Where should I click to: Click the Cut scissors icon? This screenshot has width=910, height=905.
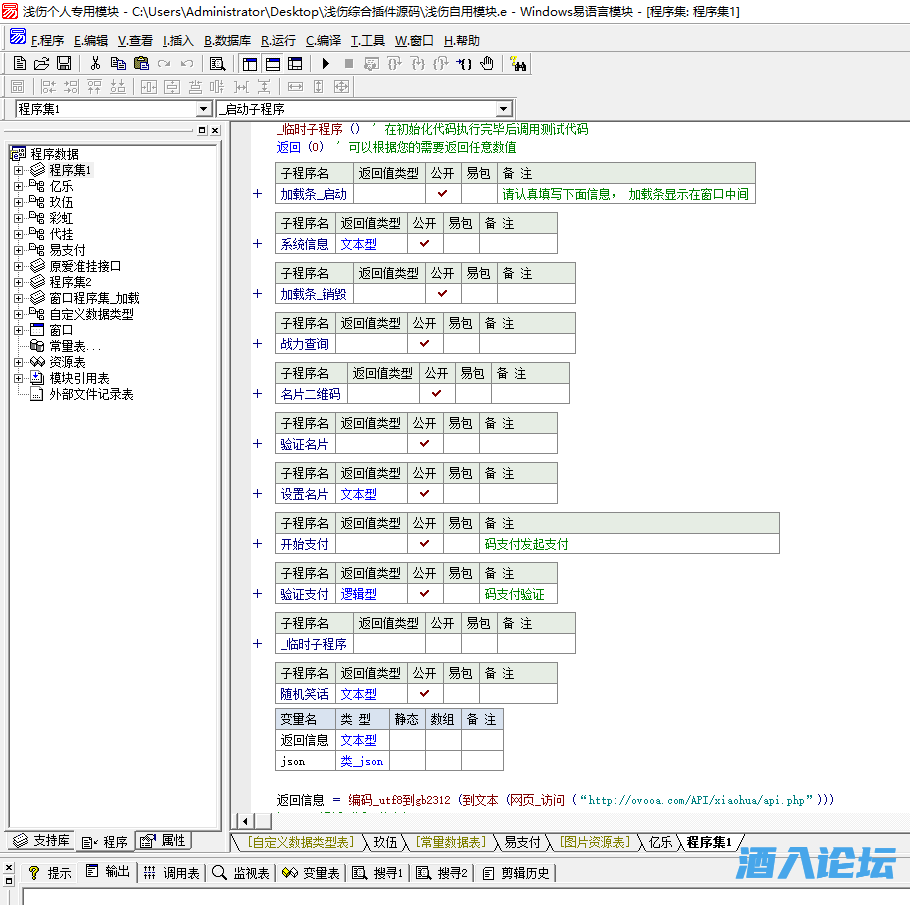point(95,63)
